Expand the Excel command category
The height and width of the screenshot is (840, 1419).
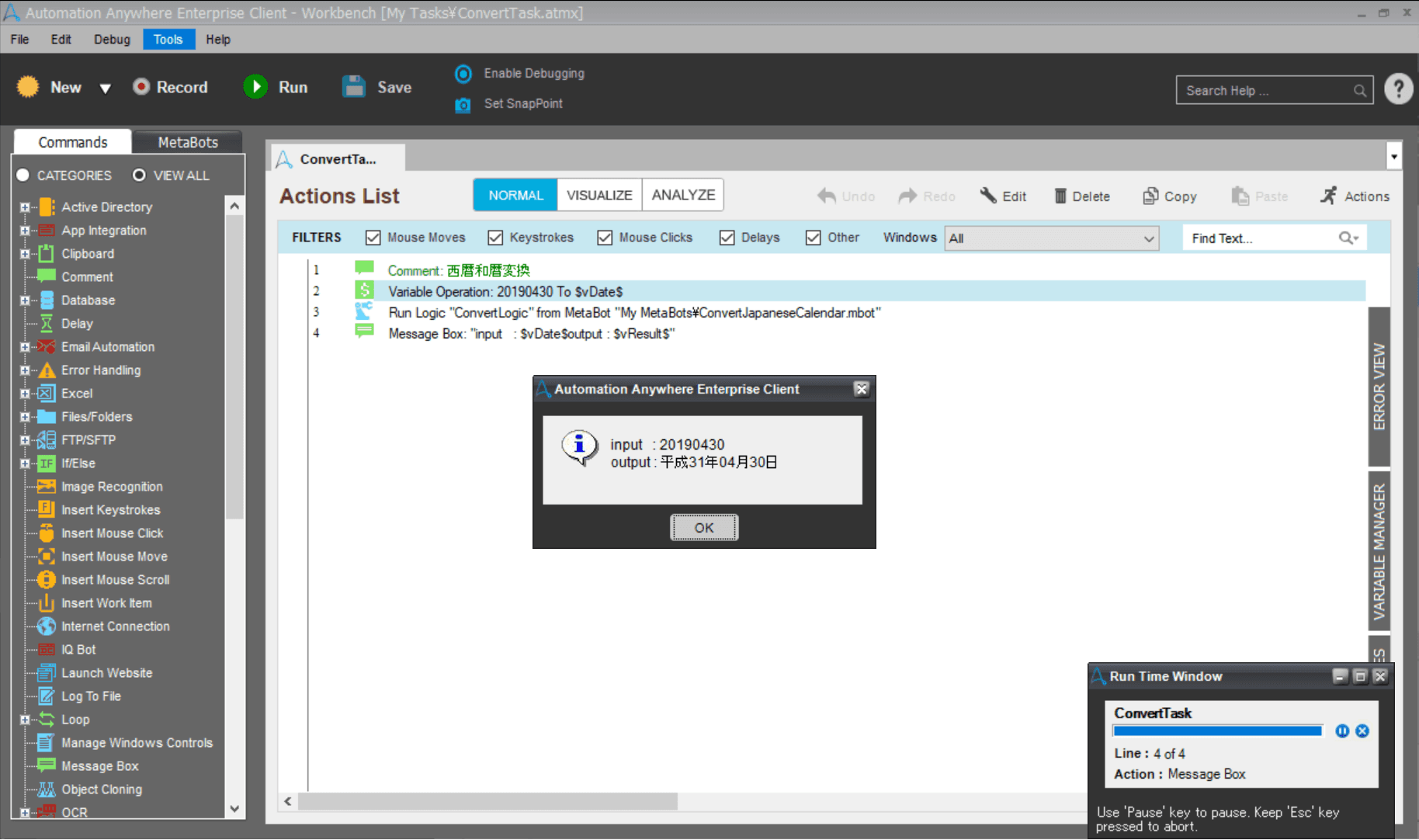[25, 394]
